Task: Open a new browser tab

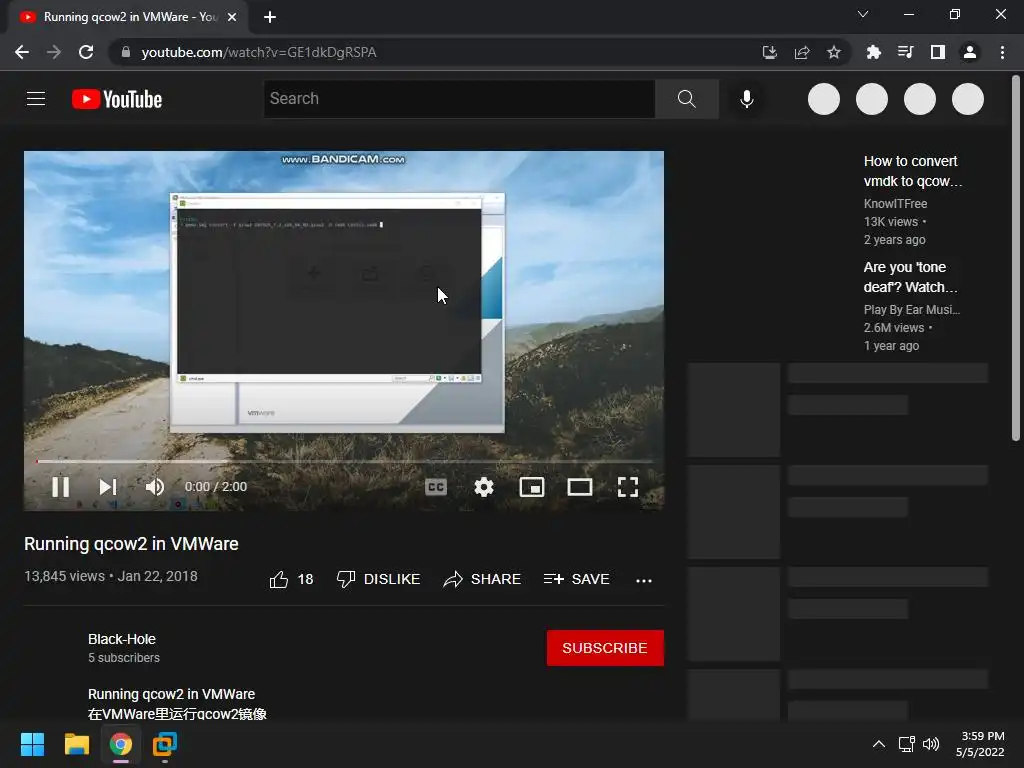Action: tap(270, 17)
